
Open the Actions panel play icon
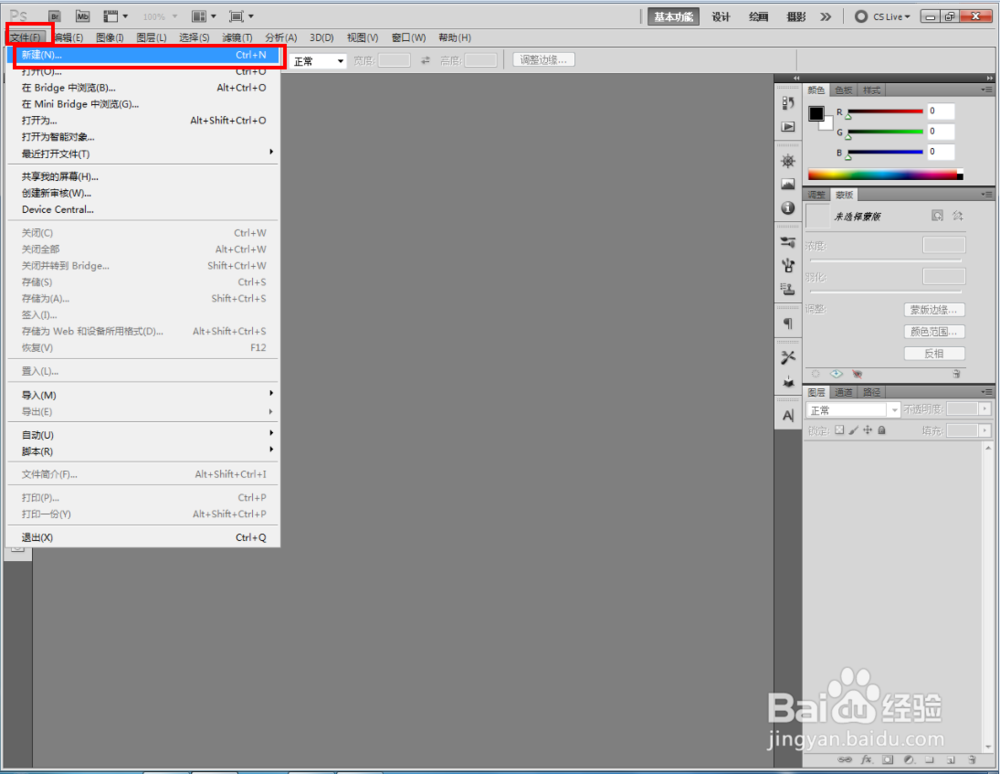788,127
